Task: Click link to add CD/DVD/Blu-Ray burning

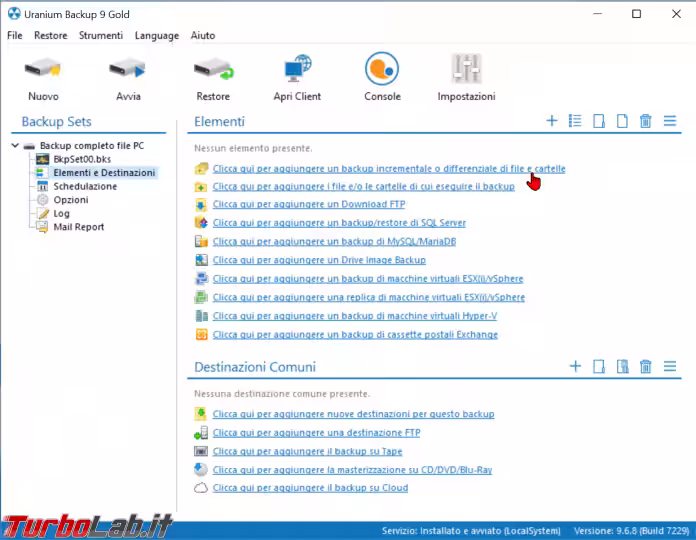Action: click(x=352, y=469)
